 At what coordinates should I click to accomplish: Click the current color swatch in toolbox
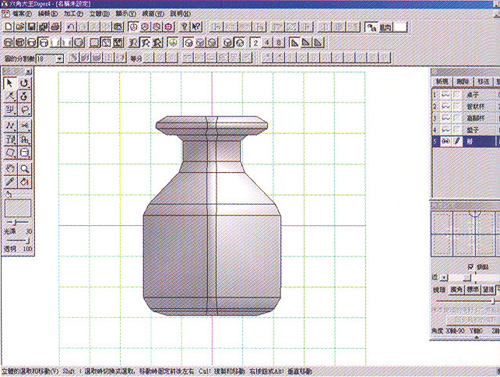[18, 208]
